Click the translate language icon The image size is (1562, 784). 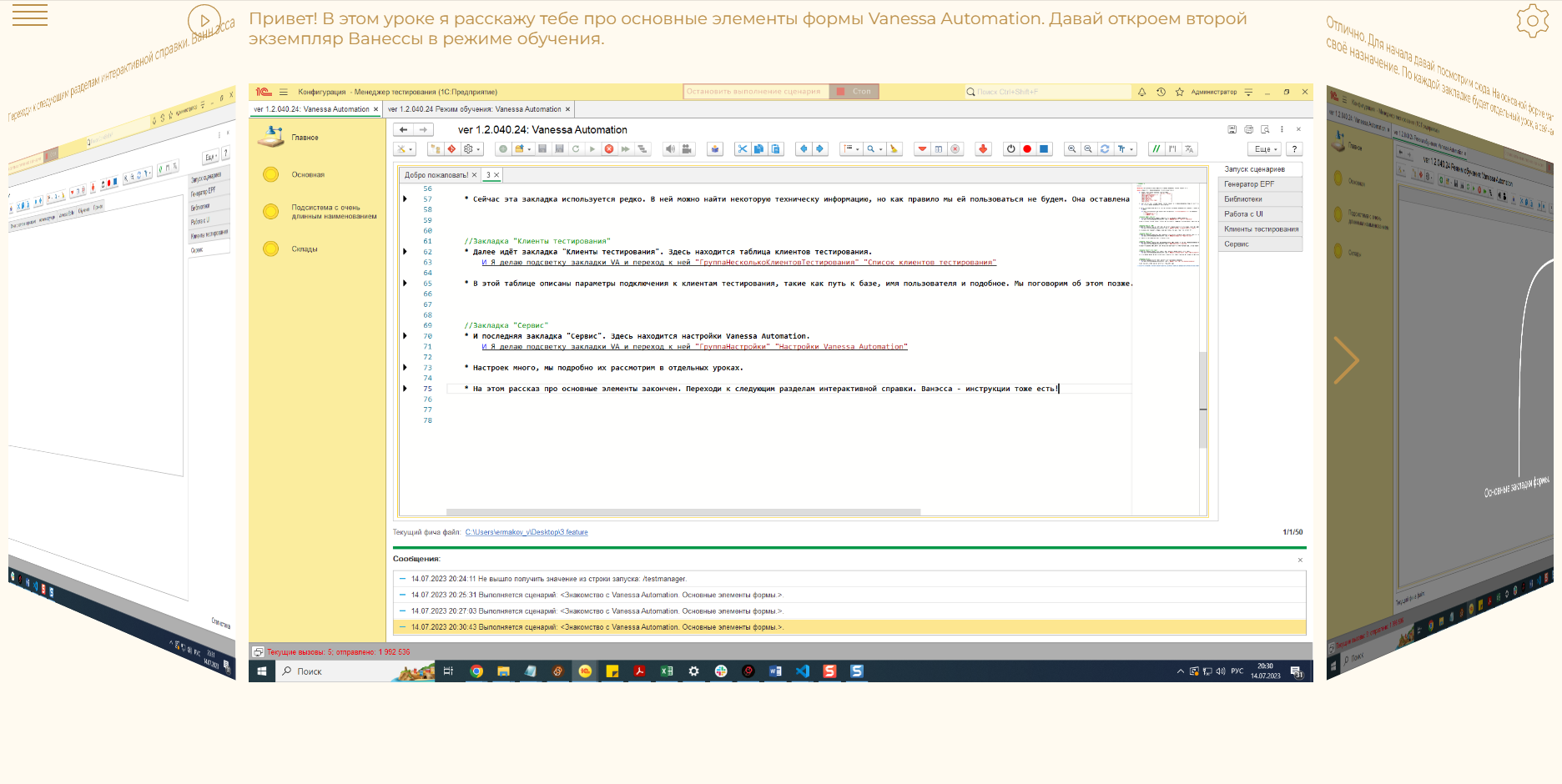(x=1189, y=149)
